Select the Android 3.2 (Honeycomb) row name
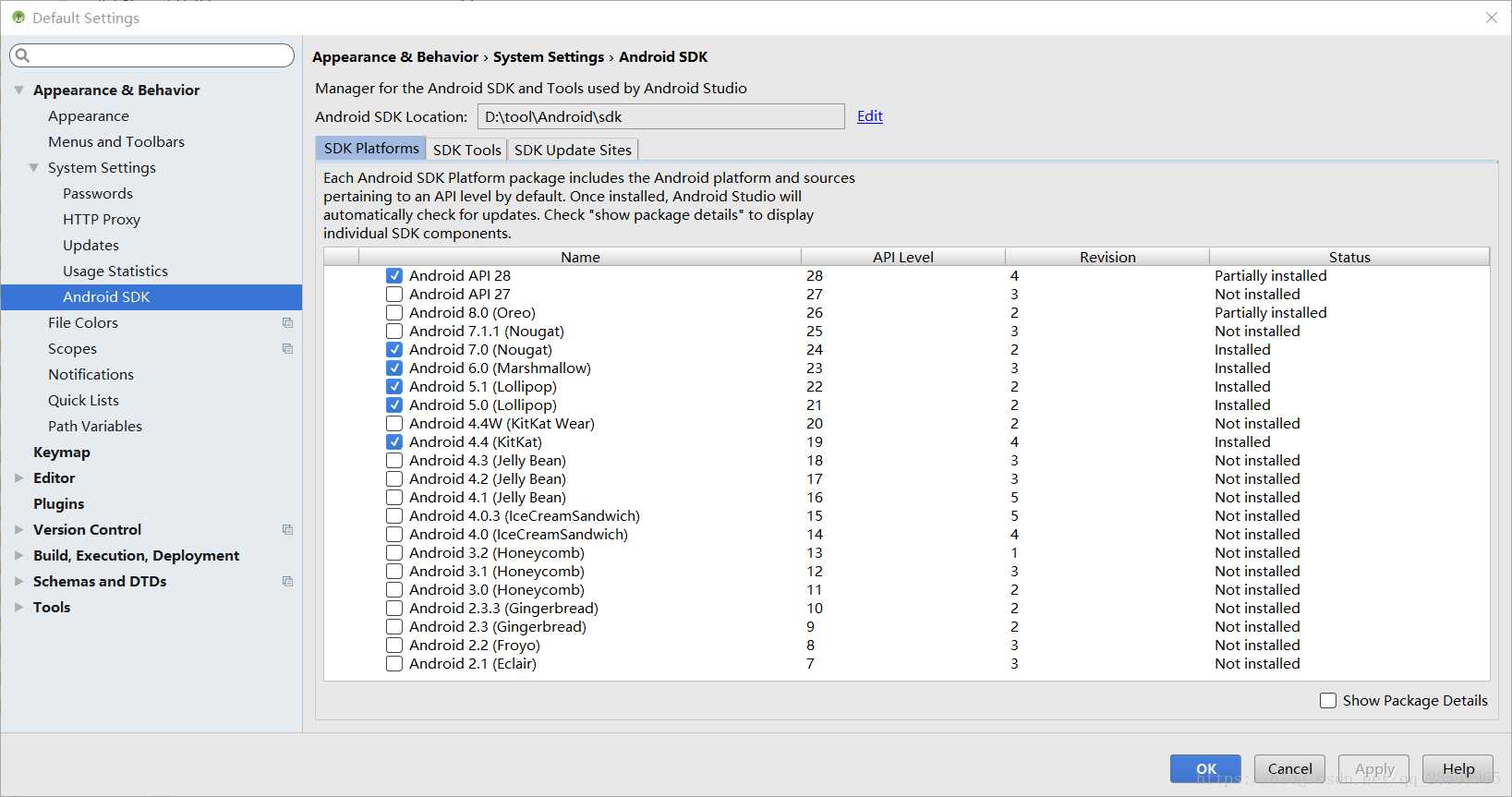The height and width of the screenshot is (797, 1512). click(x=497, y=552)
